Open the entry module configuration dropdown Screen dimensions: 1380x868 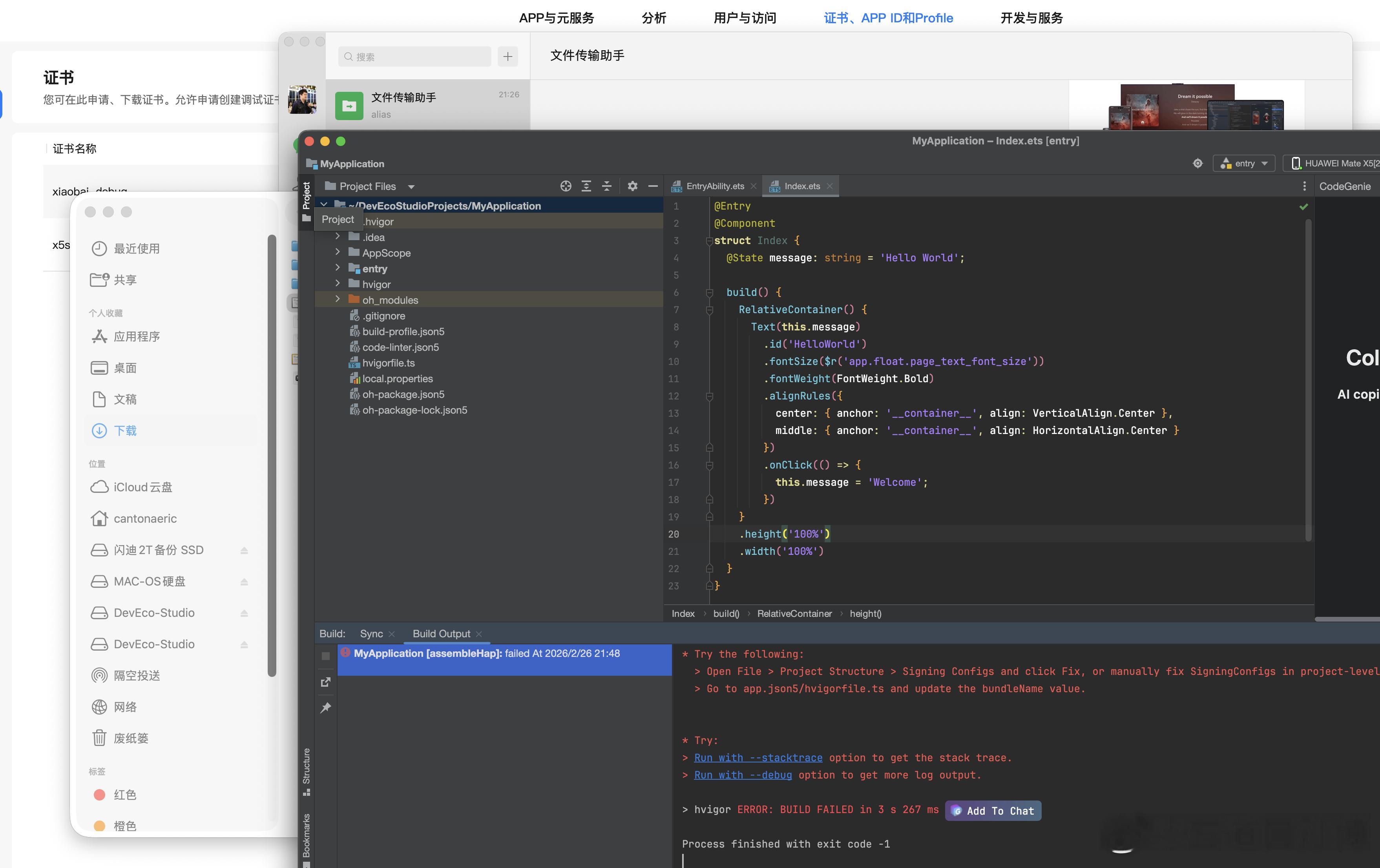click(x=1243, y=163)
